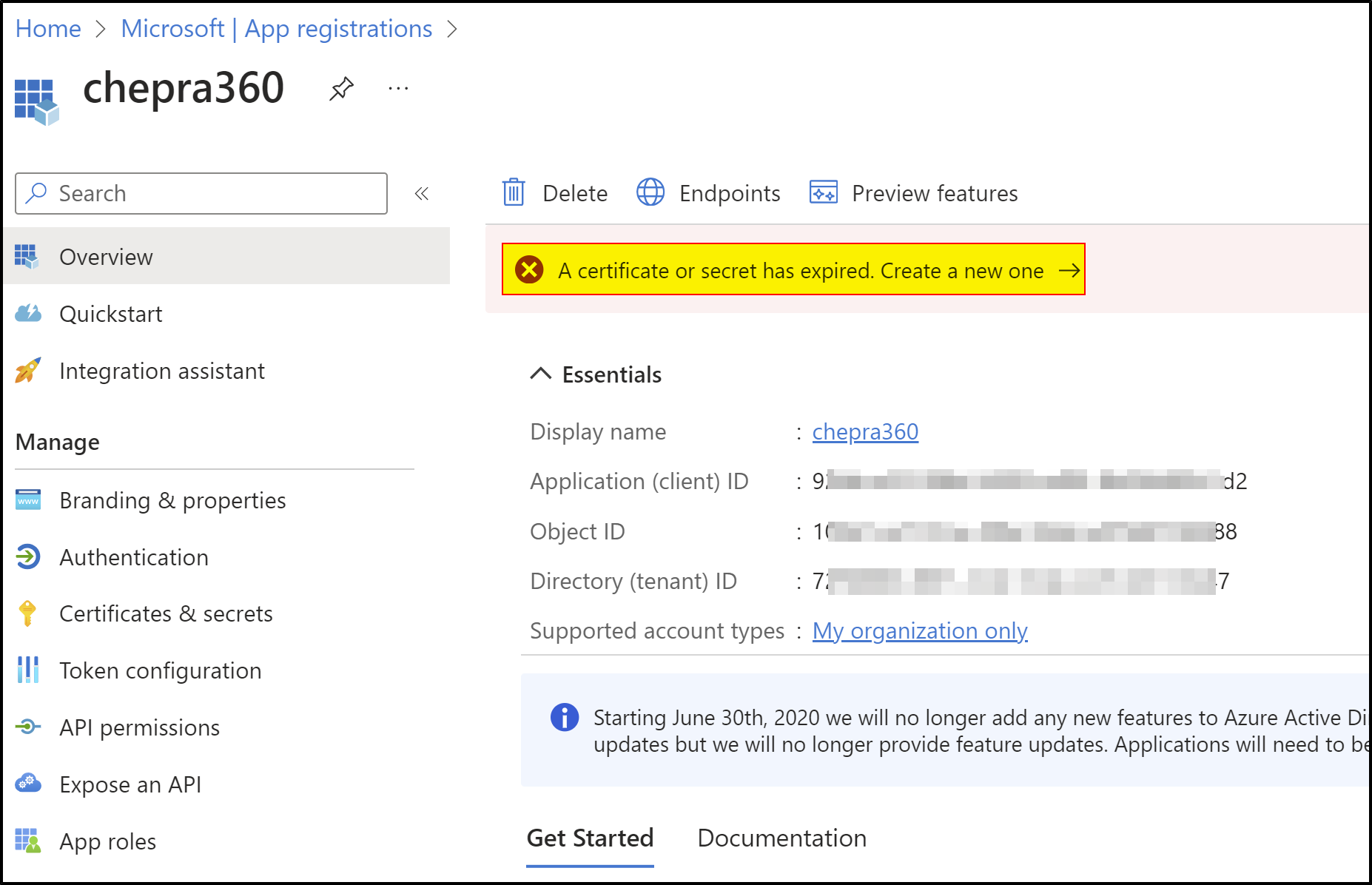
Task: Open Token configuration
Action: click(x=161, y=670)
